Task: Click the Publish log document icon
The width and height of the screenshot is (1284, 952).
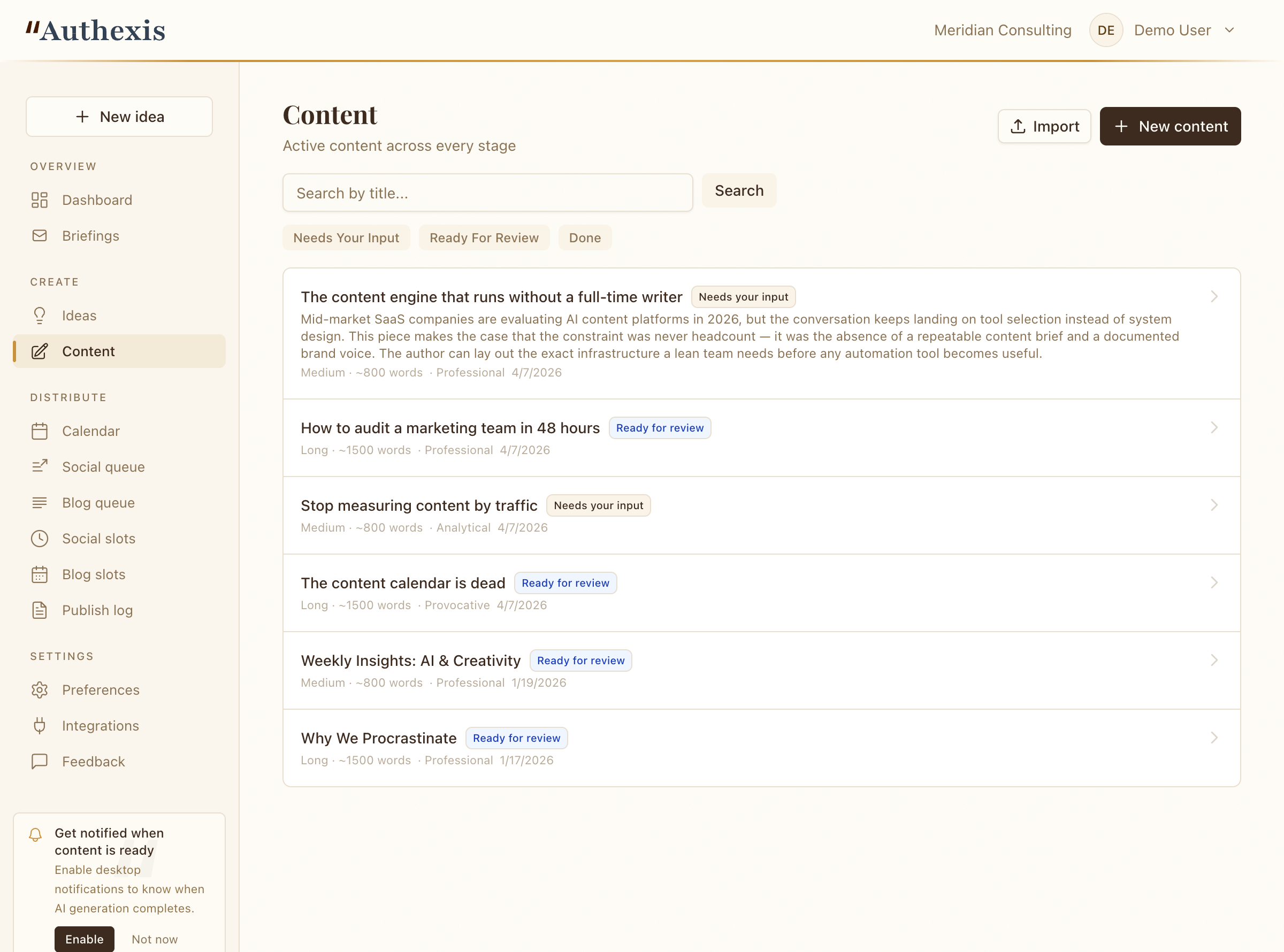Action: 39,610
